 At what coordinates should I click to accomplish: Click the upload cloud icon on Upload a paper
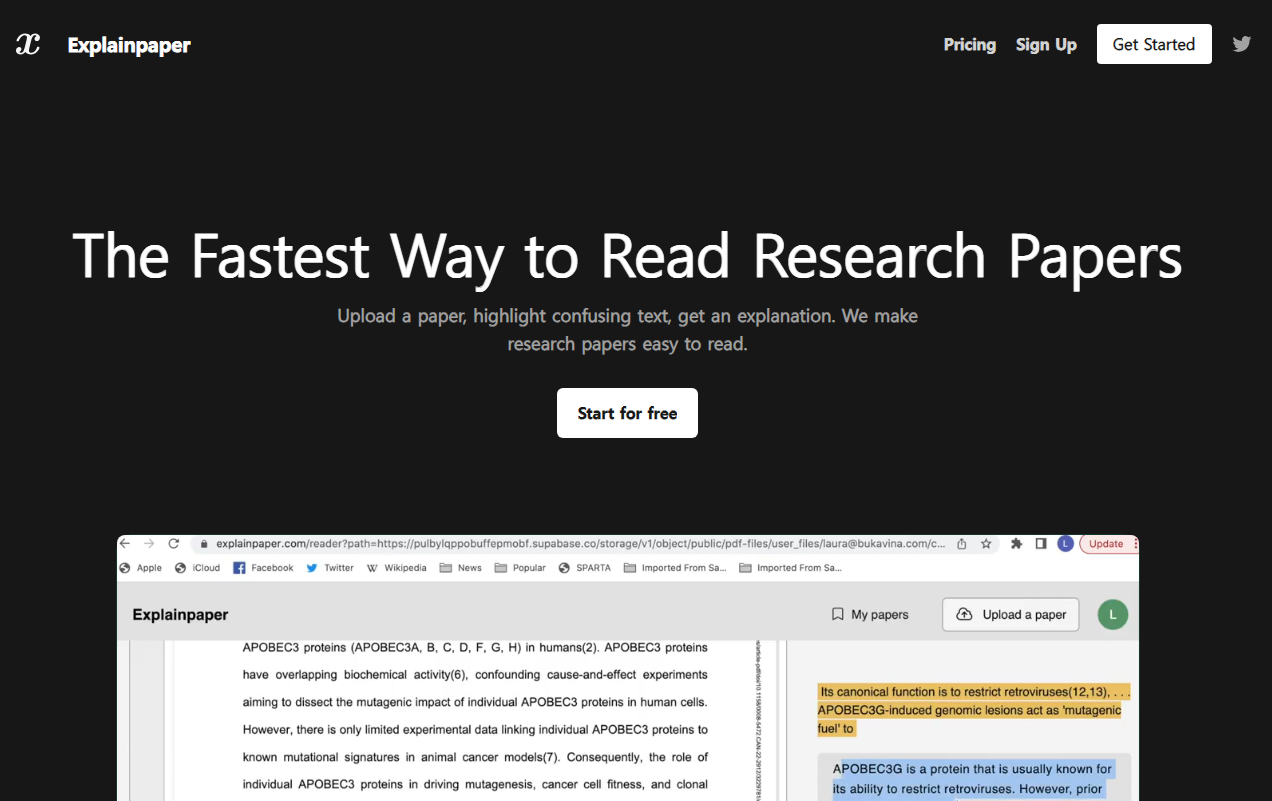965,614
